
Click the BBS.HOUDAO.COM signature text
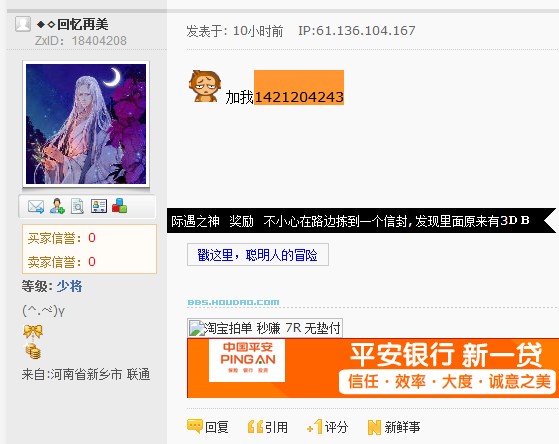(x=234, y=302)
